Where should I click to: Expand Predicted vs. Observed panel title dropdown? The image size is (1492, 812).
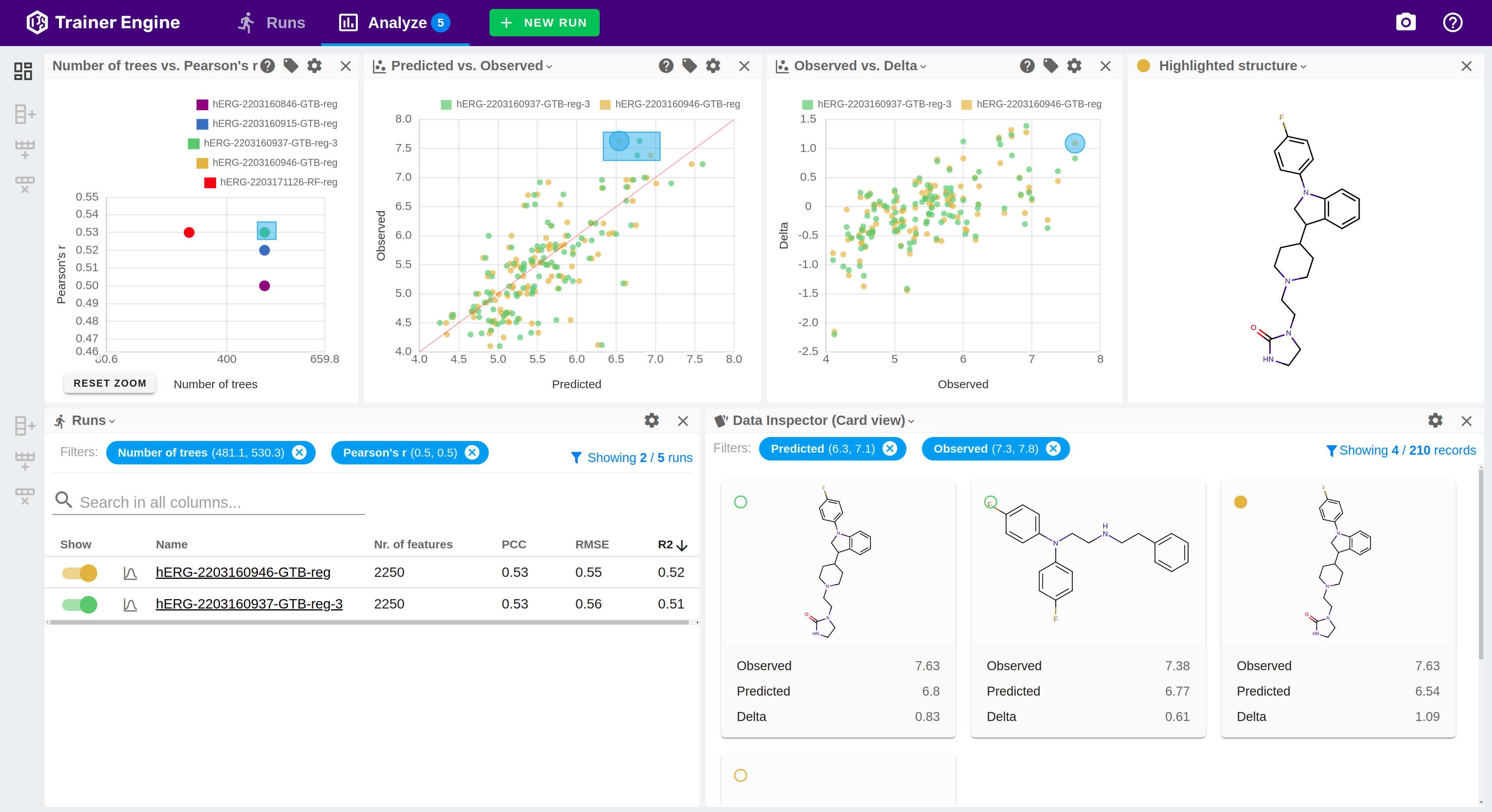(549, 67)
